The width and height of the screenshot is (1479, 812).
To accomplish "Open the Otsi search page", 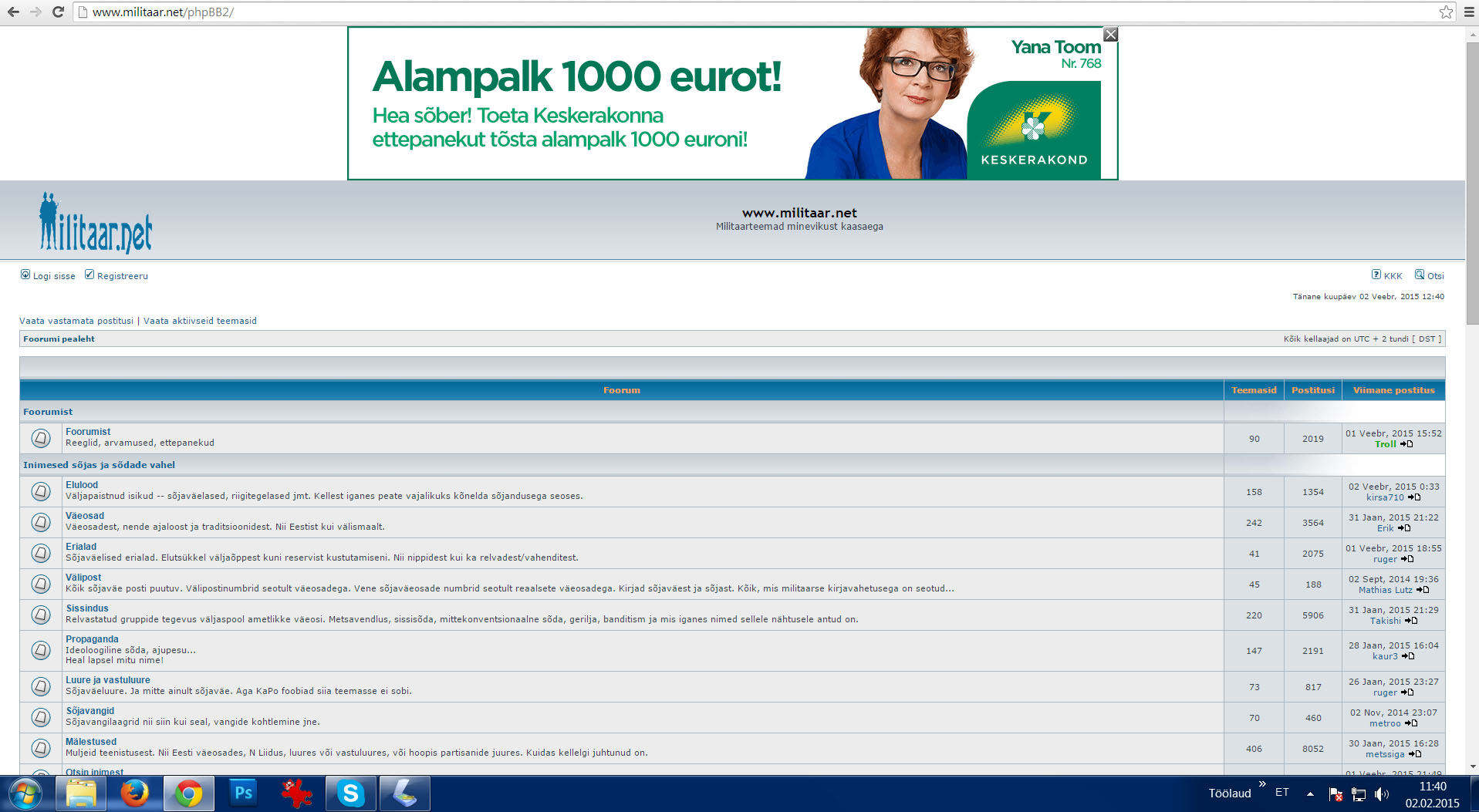I will pyautogui.click(x=1435, y=276).
